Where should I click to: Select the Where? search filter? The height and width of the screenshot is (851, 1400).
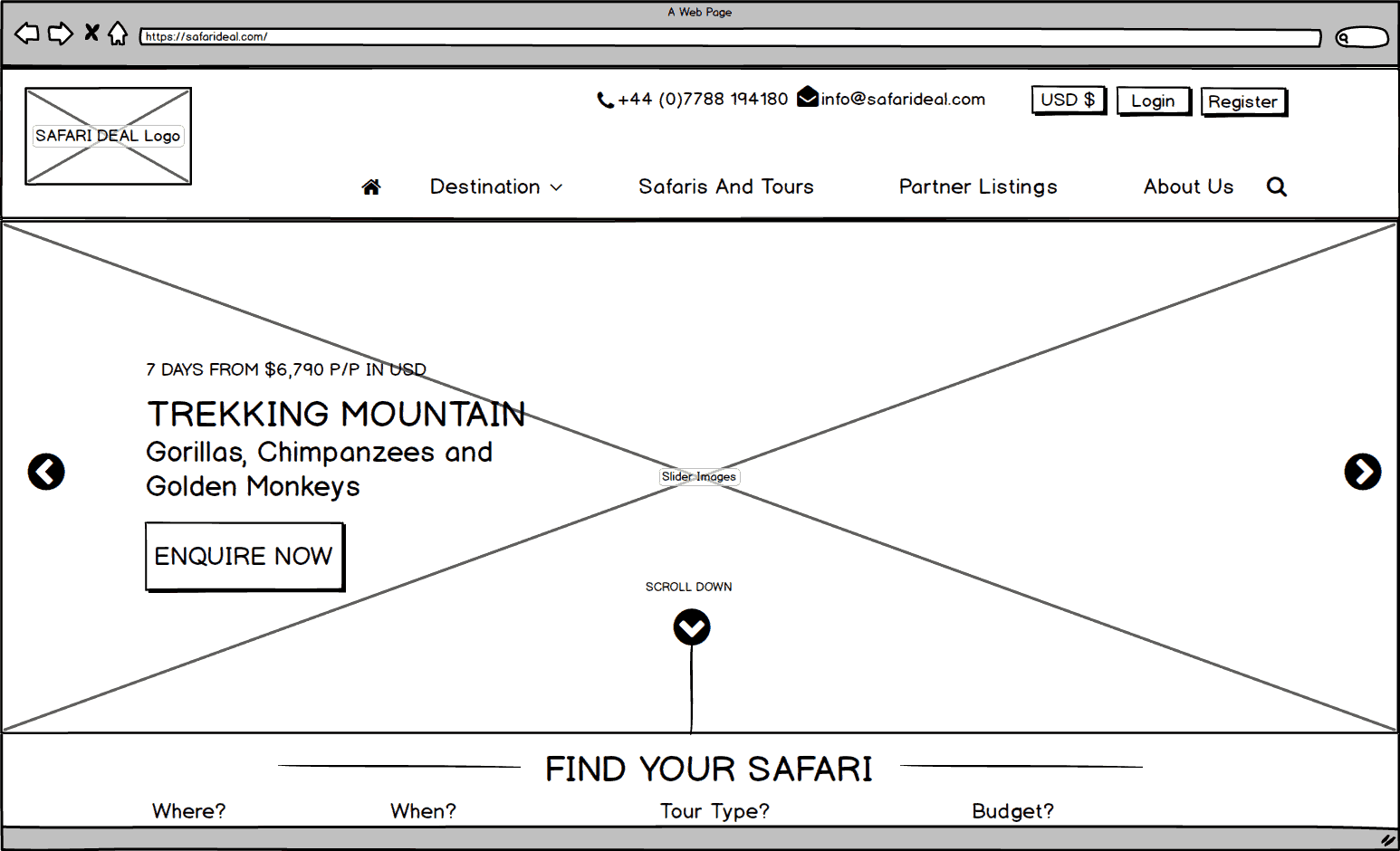tap(188, 811)
